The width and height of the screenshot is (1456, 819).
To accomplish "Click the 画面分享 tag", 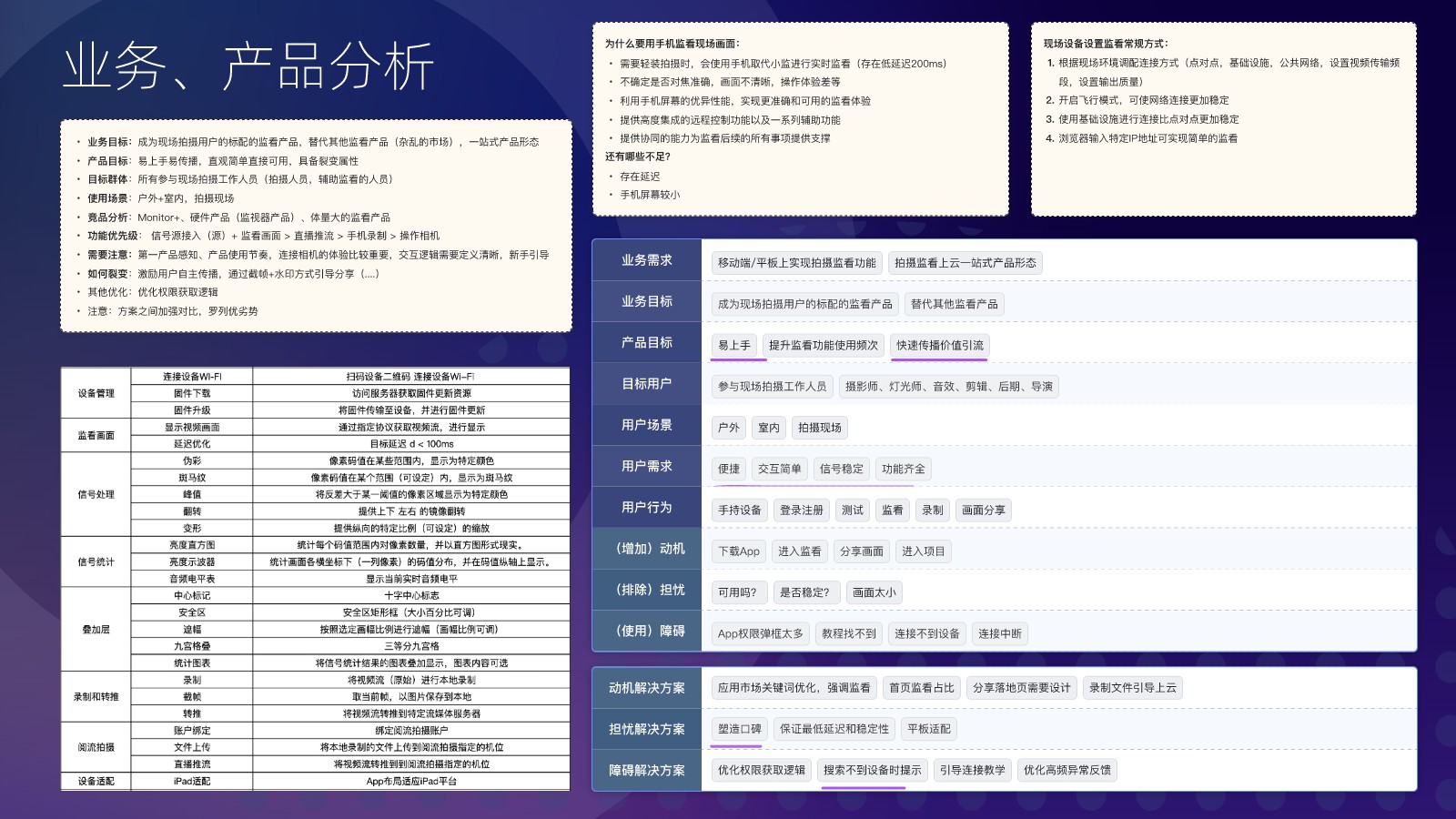I will pyautogui.click(x=984, y=511).
